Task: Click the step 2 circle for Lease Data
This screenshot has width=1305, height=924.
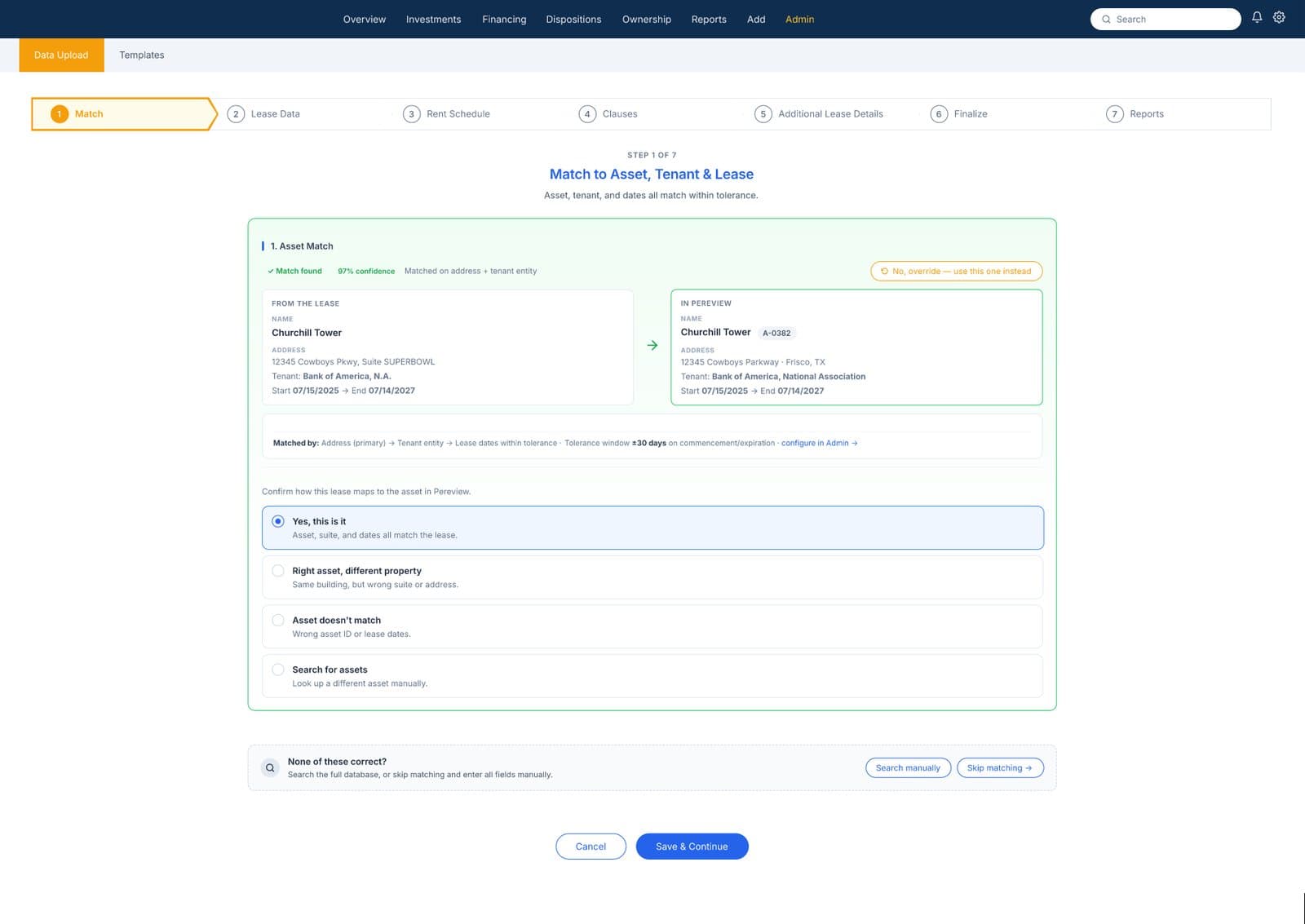Action: pos(236,114)
